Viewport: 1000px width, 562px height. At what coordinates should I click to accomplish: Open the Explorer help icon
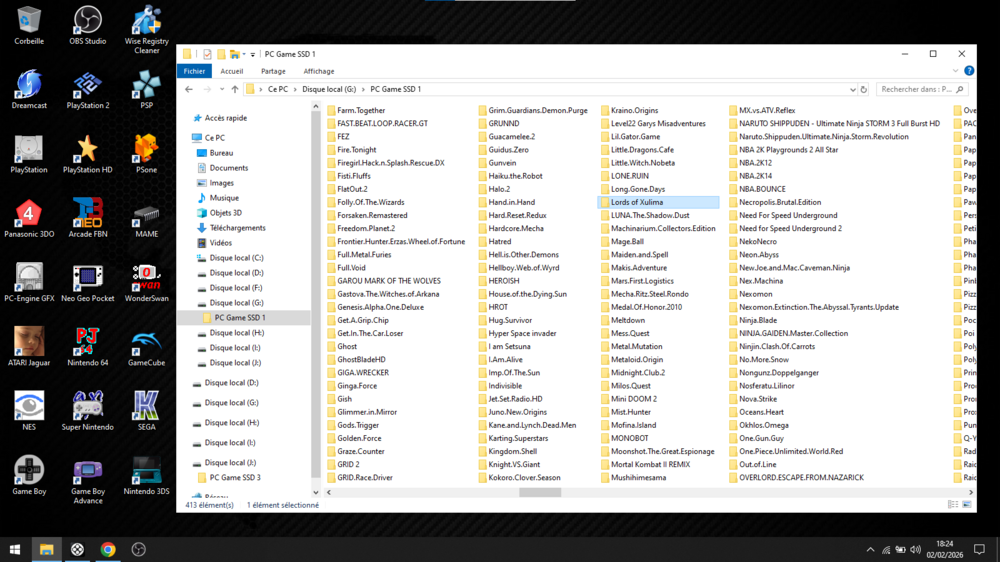969,71
